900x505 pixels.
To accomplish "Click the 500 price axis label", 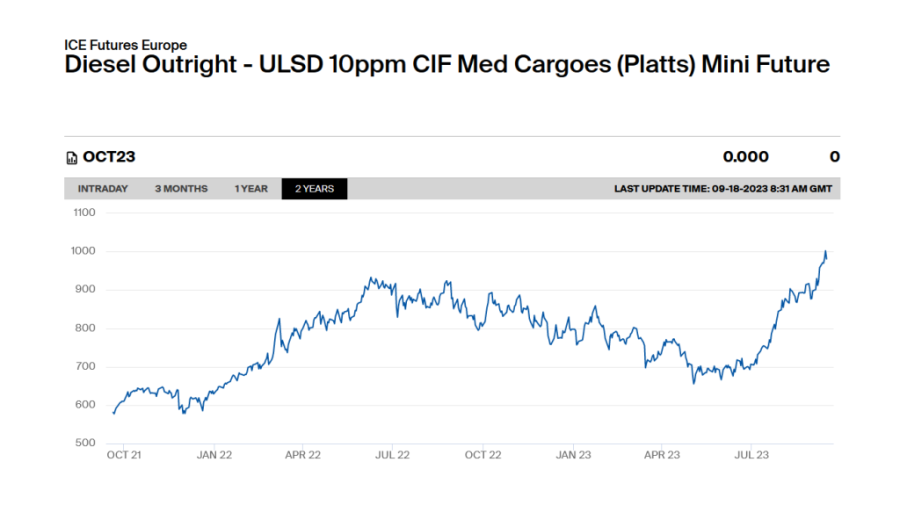I will click(x=86, y=443).
